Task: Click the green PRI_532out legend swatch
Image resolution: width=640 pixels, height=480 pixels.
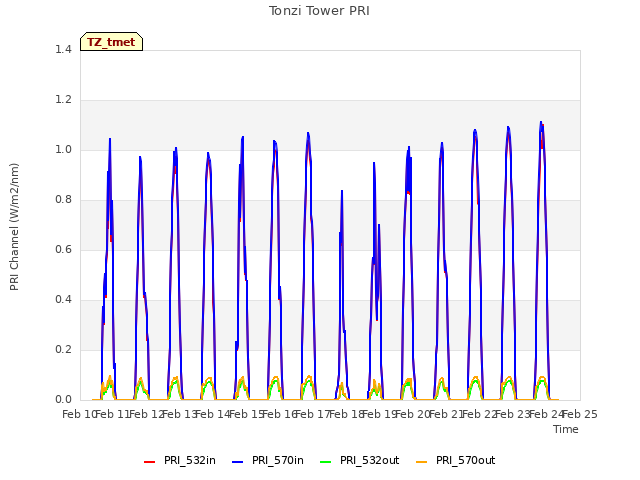Action: tap(326, 462)
